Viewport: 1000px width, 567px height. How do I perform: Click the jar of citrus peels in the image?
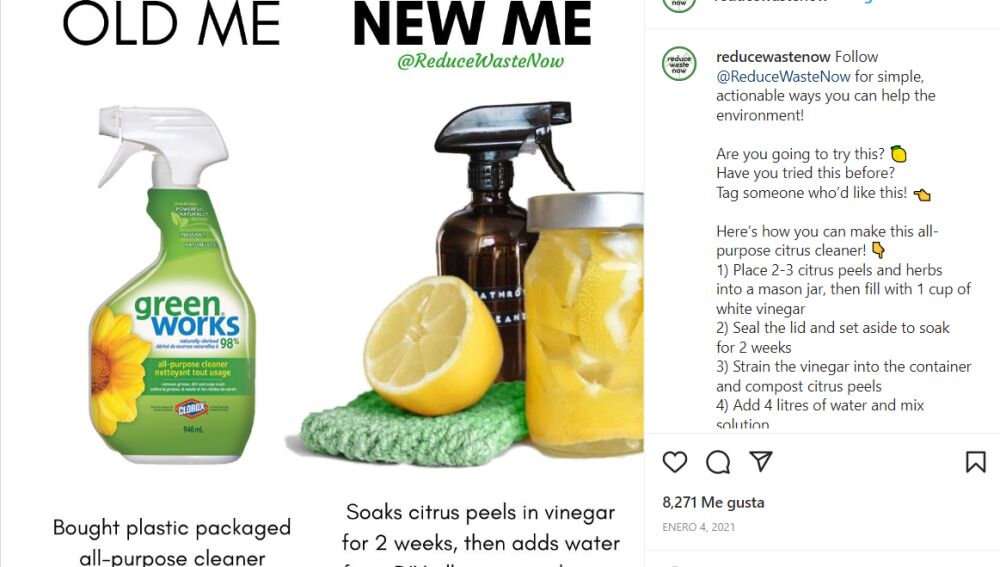(584, 325)
